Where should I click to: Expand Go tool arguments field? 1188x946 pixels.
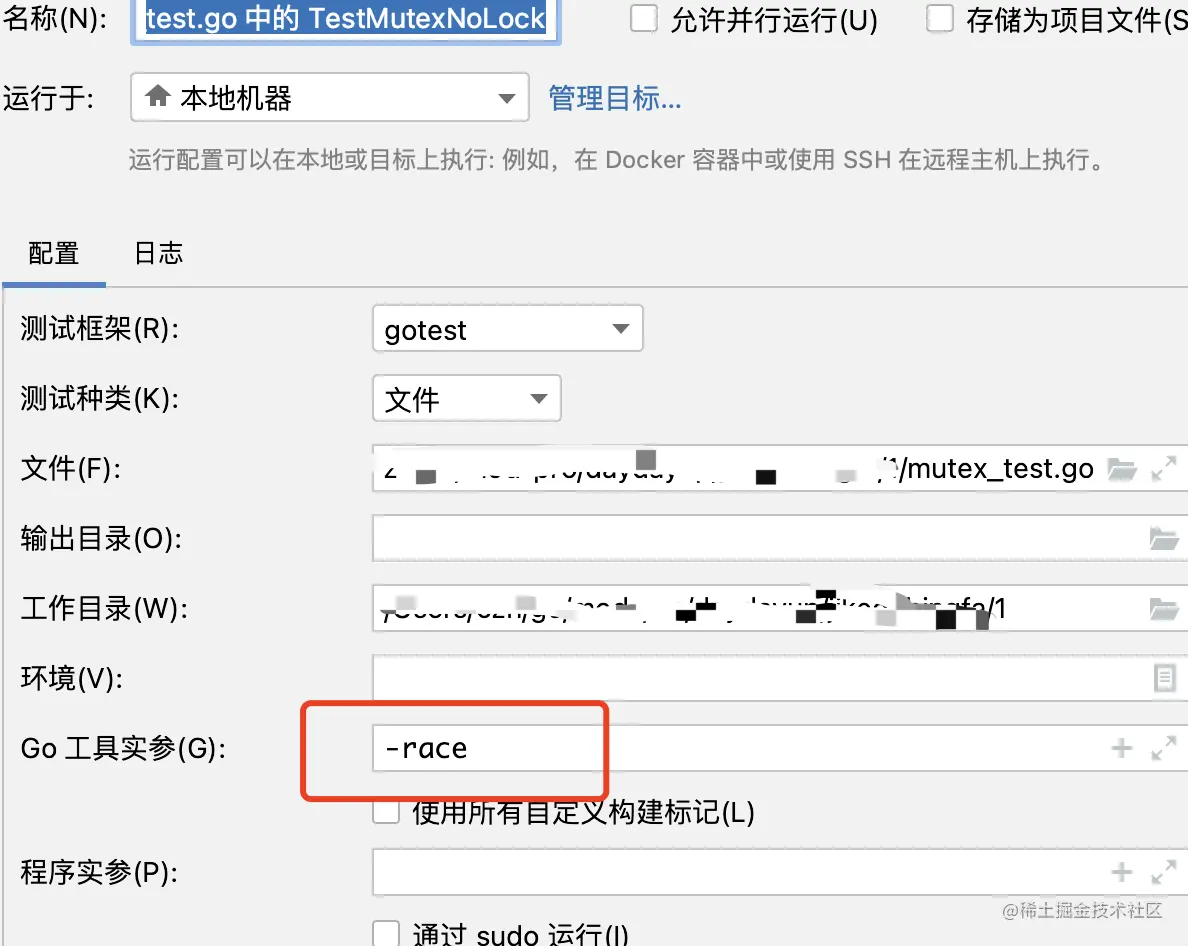[1164, 748]
